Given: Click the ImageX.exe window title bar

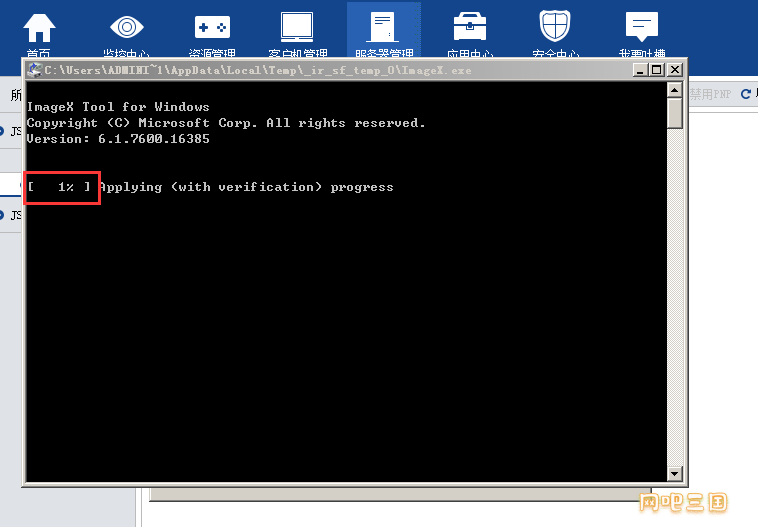Looking at the screenshot, I should pos(354,70).
